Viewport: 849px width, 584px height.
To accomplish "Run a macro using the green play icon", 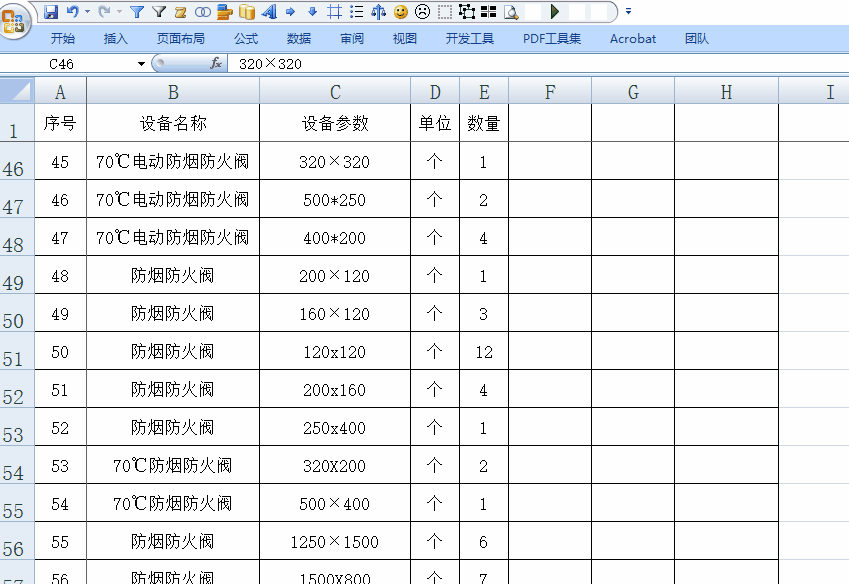I will 553,11.
